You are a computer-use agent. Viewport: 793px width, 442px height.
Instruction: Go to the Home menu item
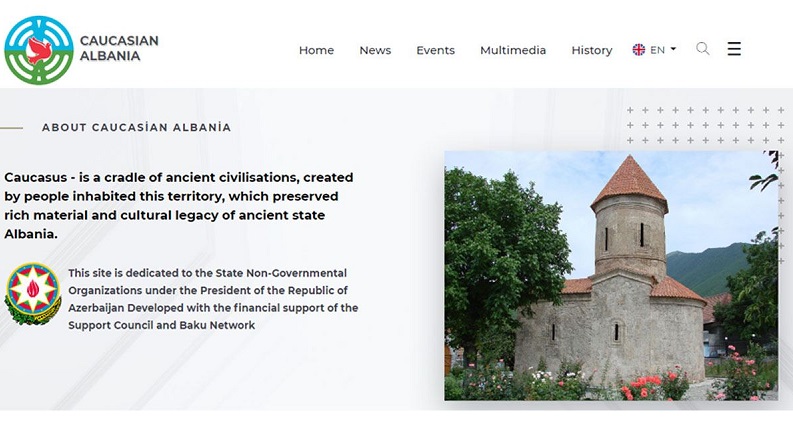point(316,50)
